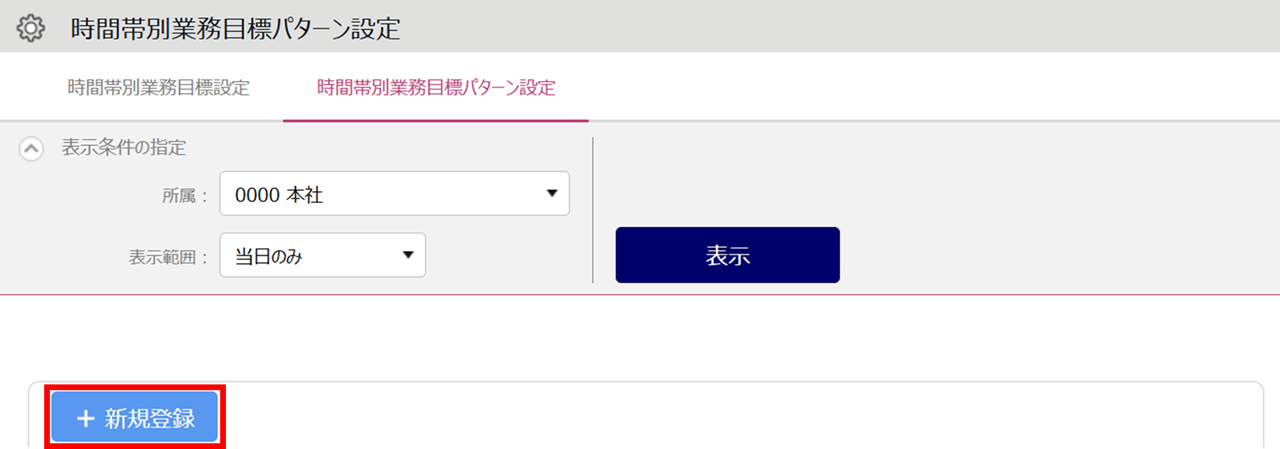The height and width of the screenshot is (449, 1280).
Task: Open the 所属 combo box showing 0000 本社
Action: coord(394,194)
